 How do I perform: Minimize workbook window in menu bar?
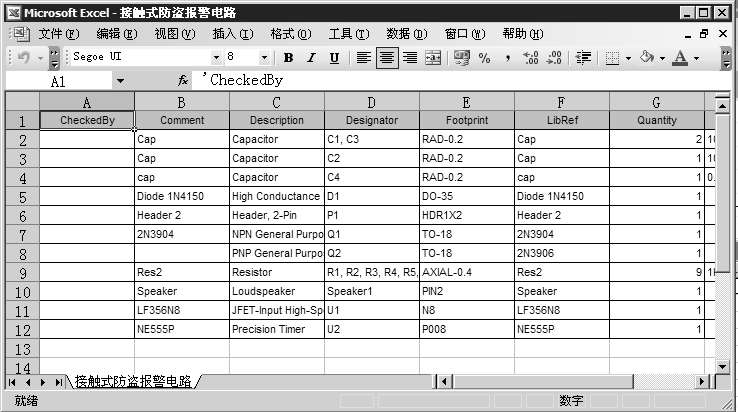(x=688, y=34)
